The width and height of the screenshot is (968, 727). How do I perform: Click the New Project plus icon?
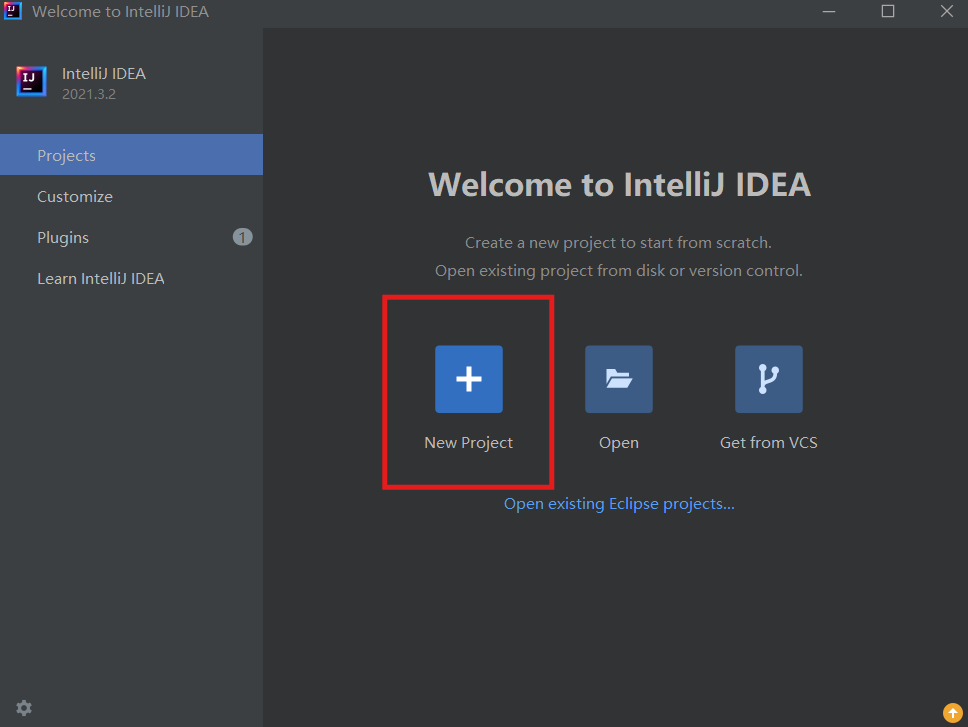click(469, 379)
